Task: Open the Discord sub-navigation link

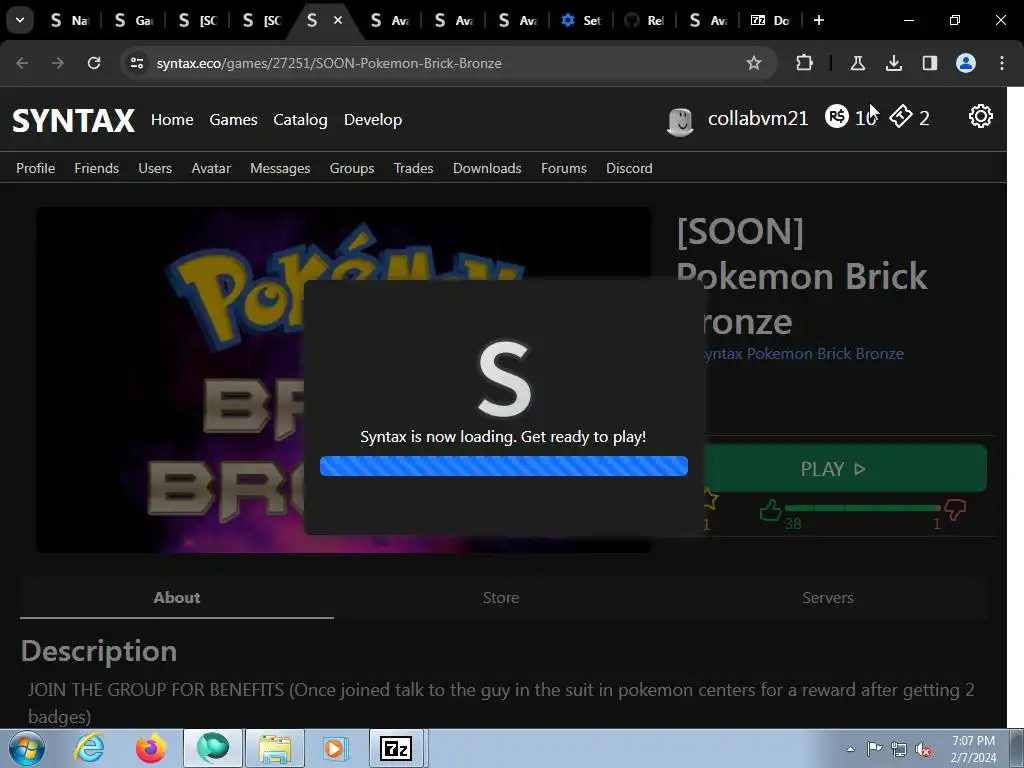Action: [x=629, y=168]
